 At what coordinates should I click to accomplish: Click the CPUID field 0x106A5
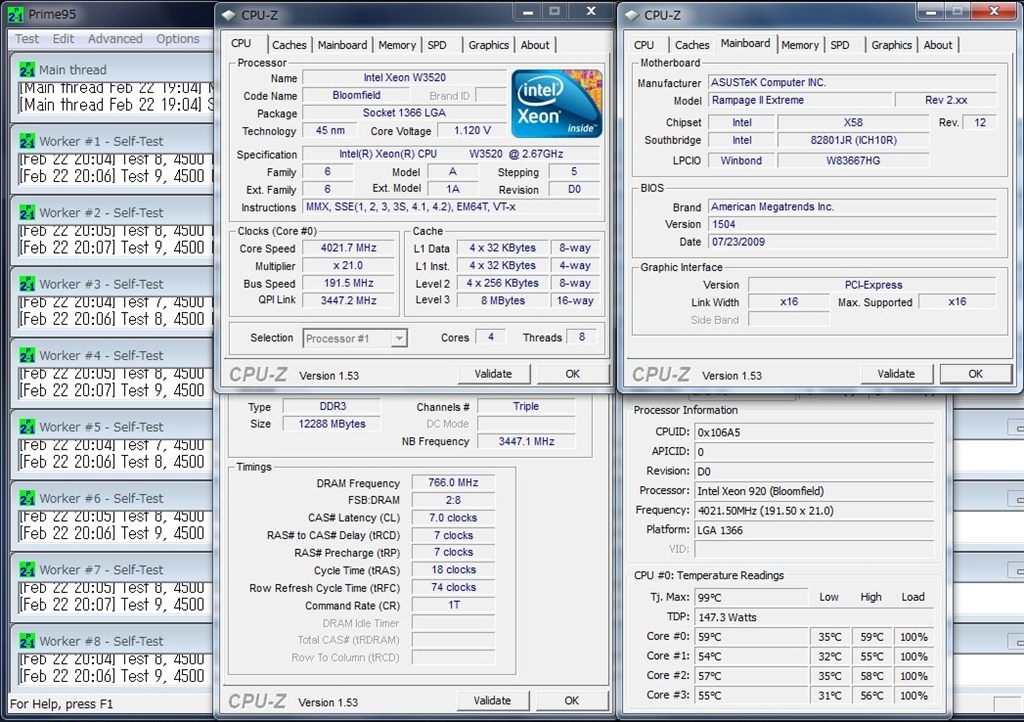pos(814,432)
